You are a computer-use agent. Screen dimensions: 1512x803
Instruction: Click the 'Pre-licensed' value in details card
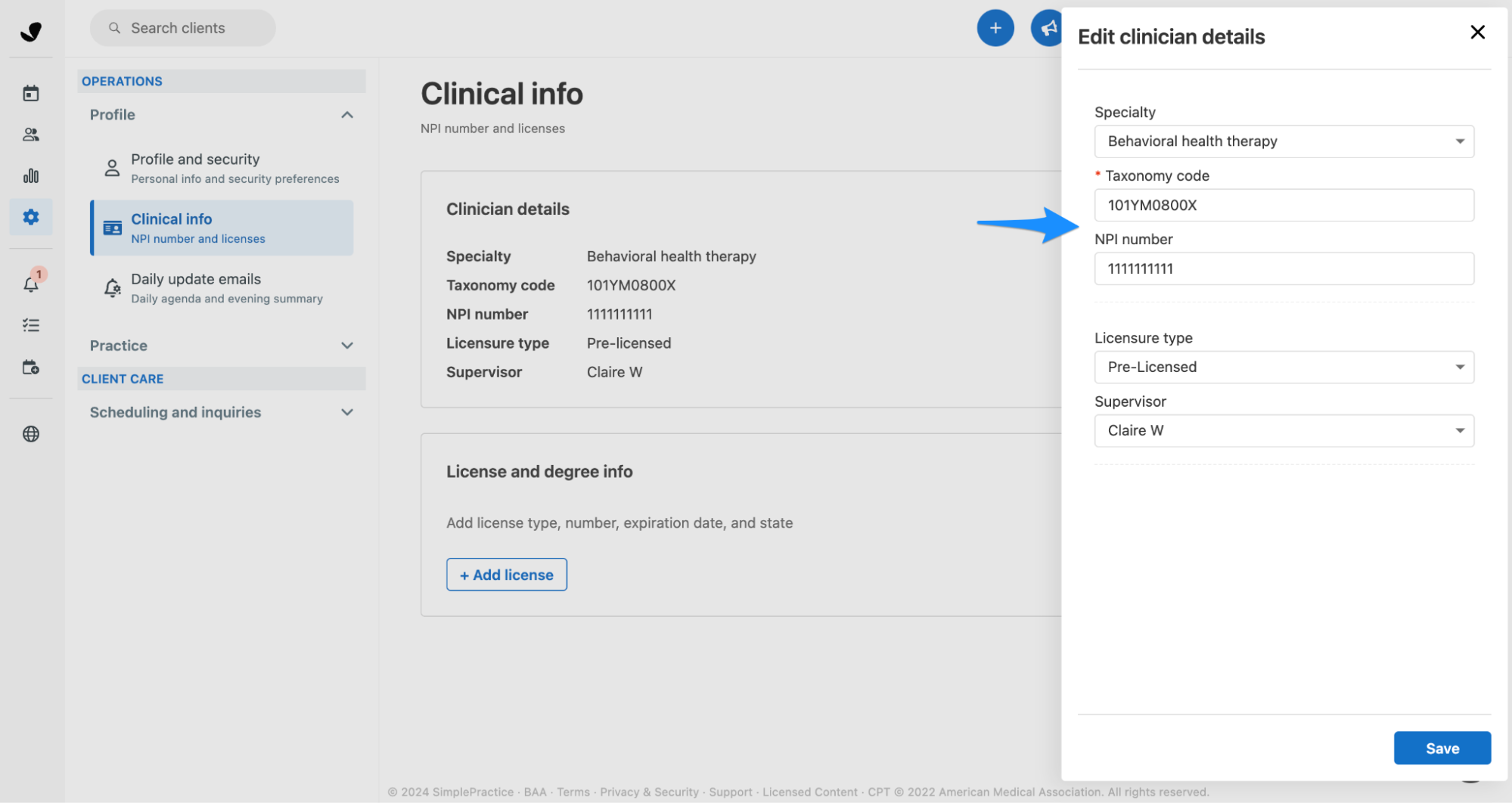click(629, 343)
